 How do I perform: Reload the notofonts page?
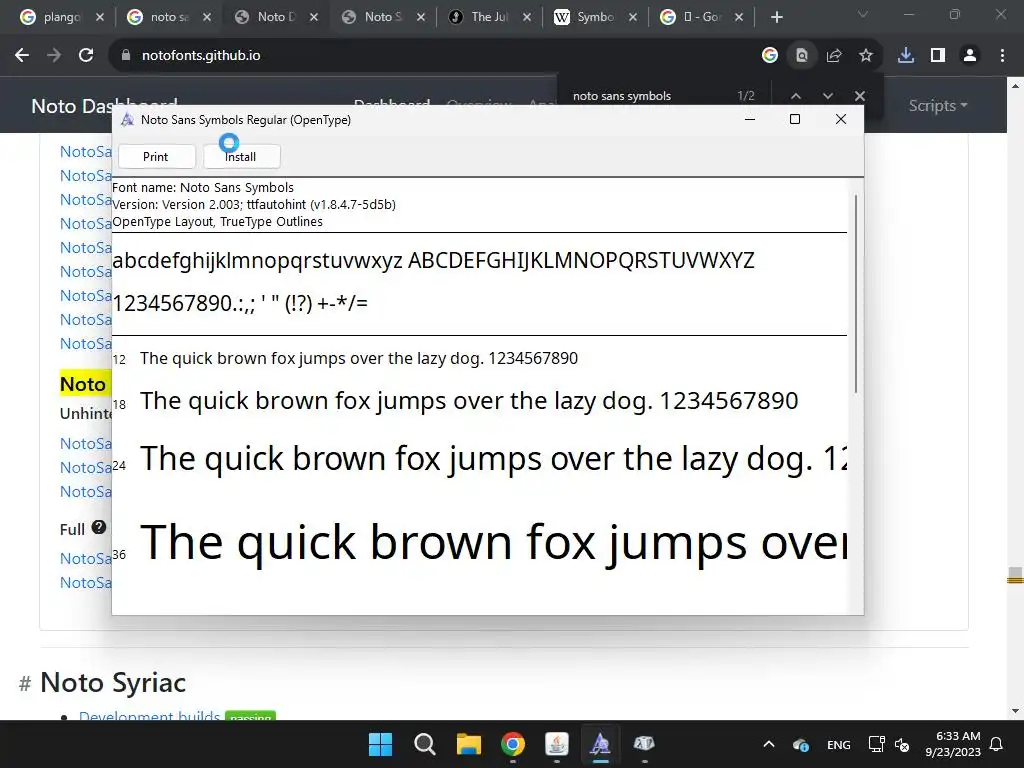click(x=86, y=56)
